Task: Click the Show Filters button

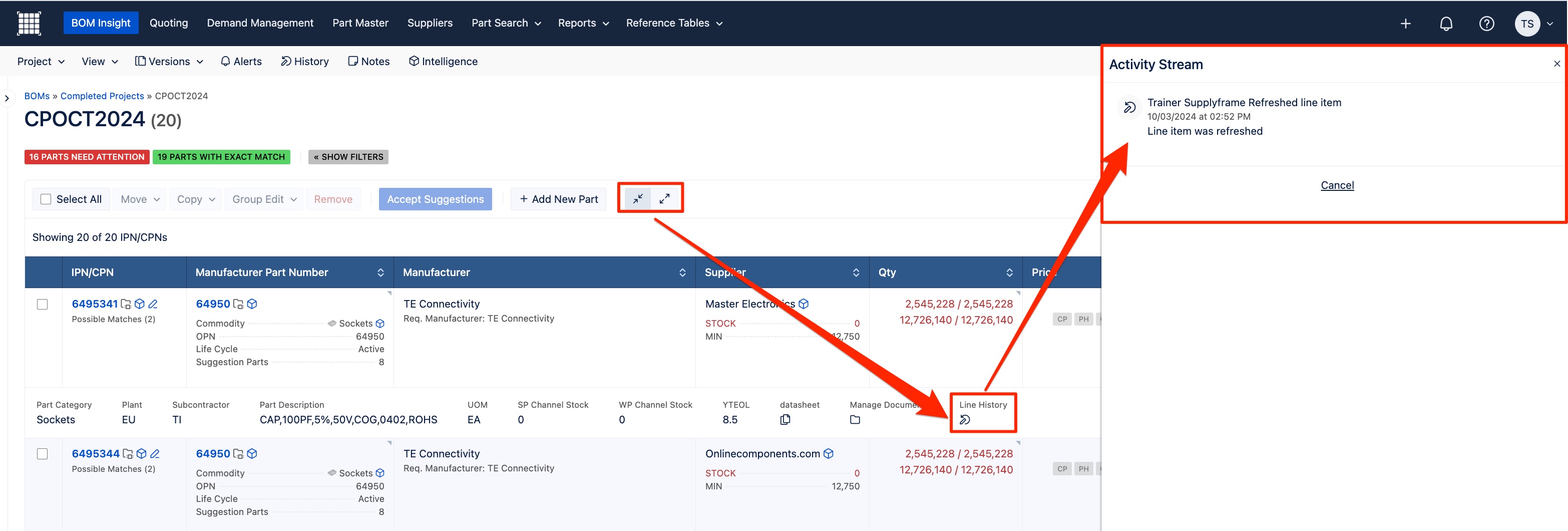Action: (x=348, y=157)
